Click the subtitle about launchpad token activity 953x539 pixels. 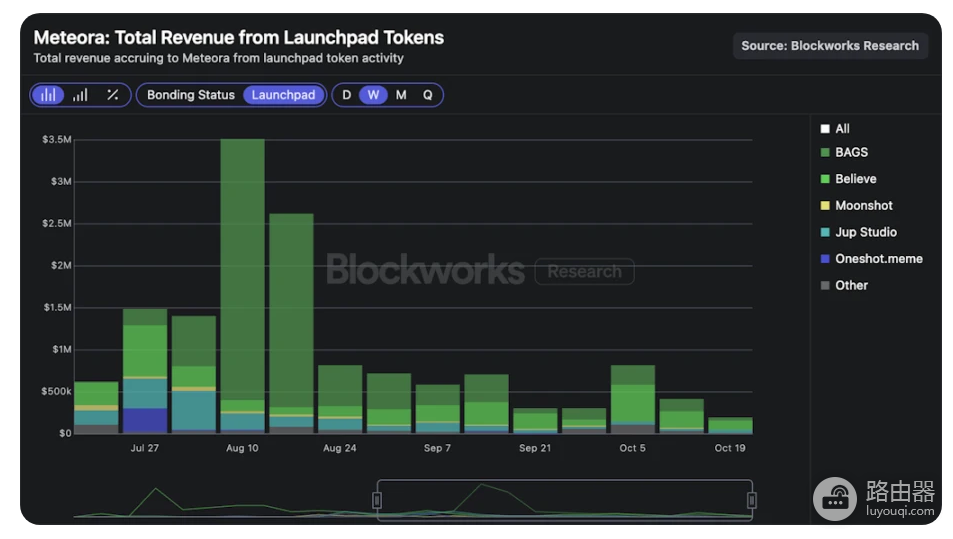click(218, 58)
